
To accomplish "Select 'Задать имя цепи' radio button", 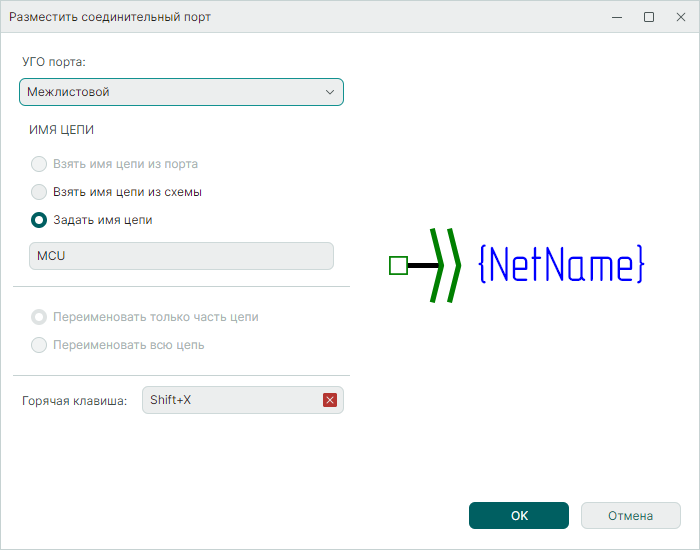I will (x=39, y=220).
